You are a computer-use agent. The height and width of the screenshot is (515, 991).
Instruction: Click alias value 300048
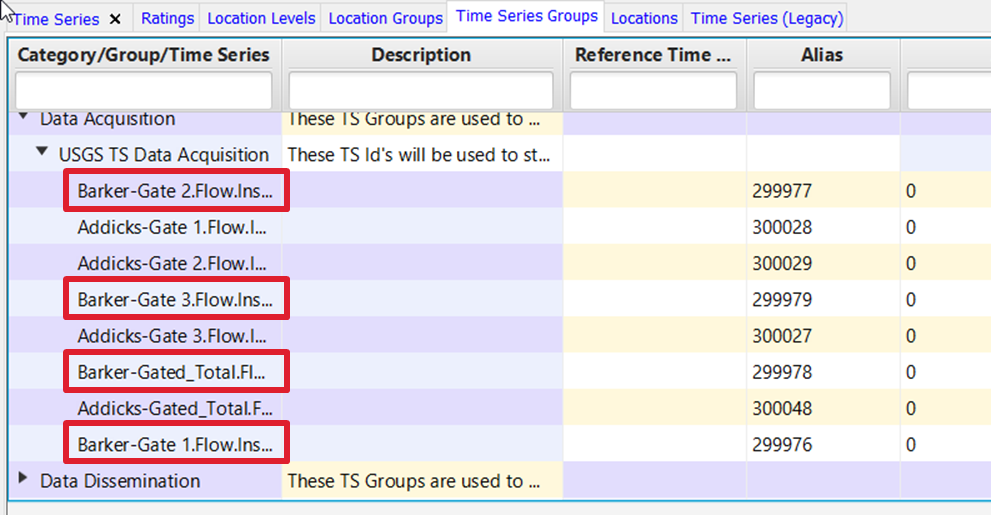(782, 409)
